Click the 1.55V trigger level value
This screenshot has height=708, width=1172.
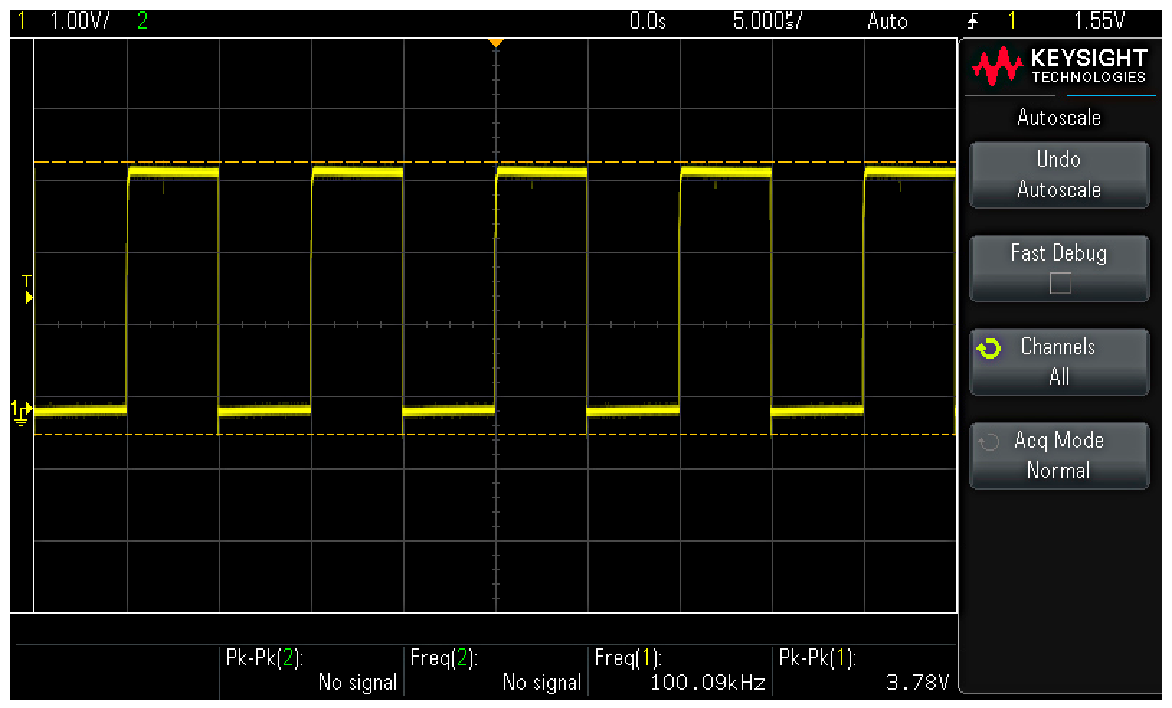point(1099,21)
